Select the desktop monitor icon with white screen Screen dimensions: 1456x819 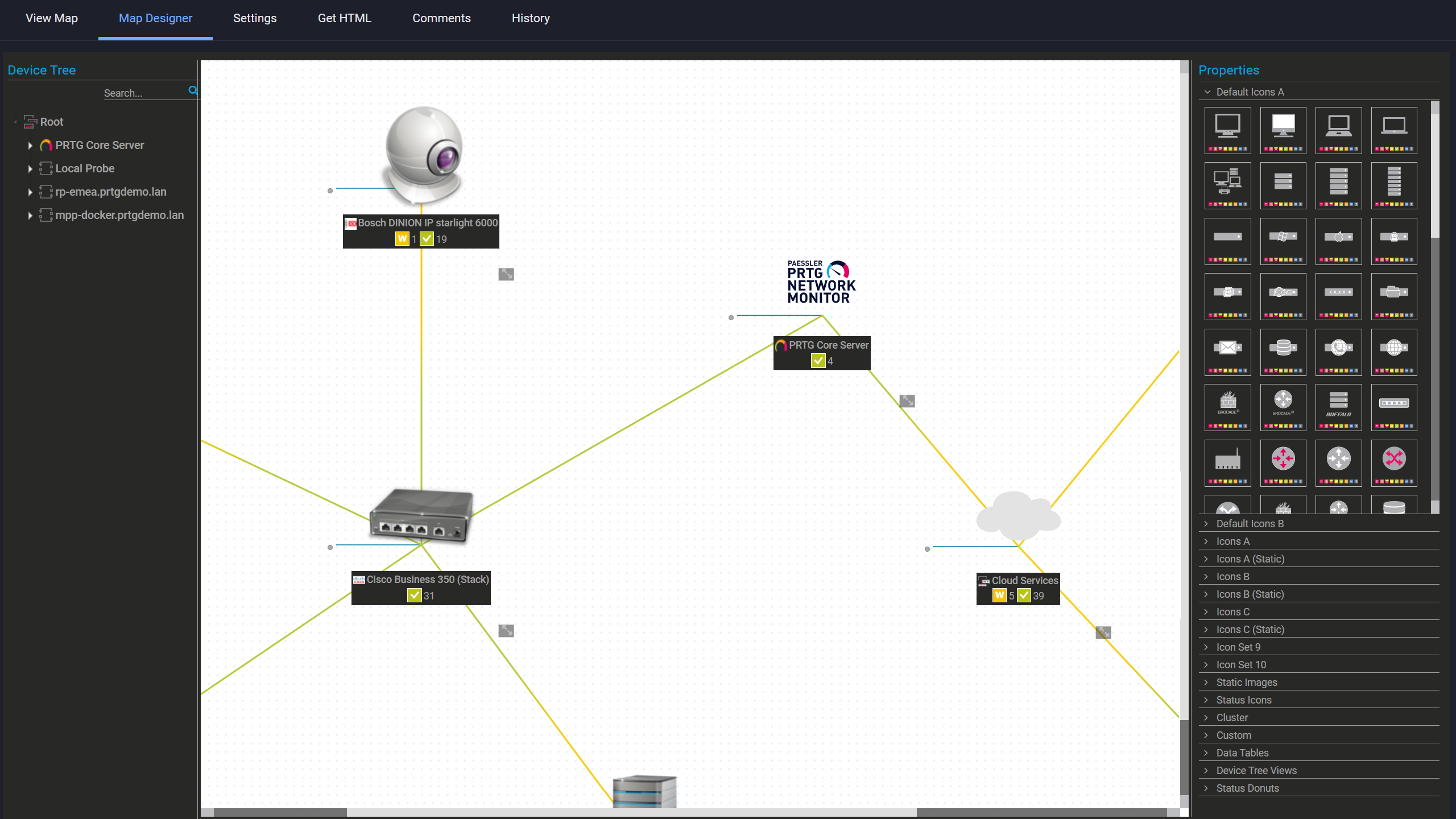point(1283,130)
